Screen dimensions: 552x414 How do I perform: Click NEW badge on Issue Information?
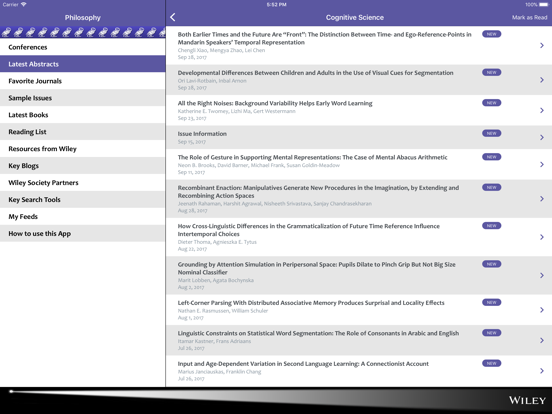(491, 133)
